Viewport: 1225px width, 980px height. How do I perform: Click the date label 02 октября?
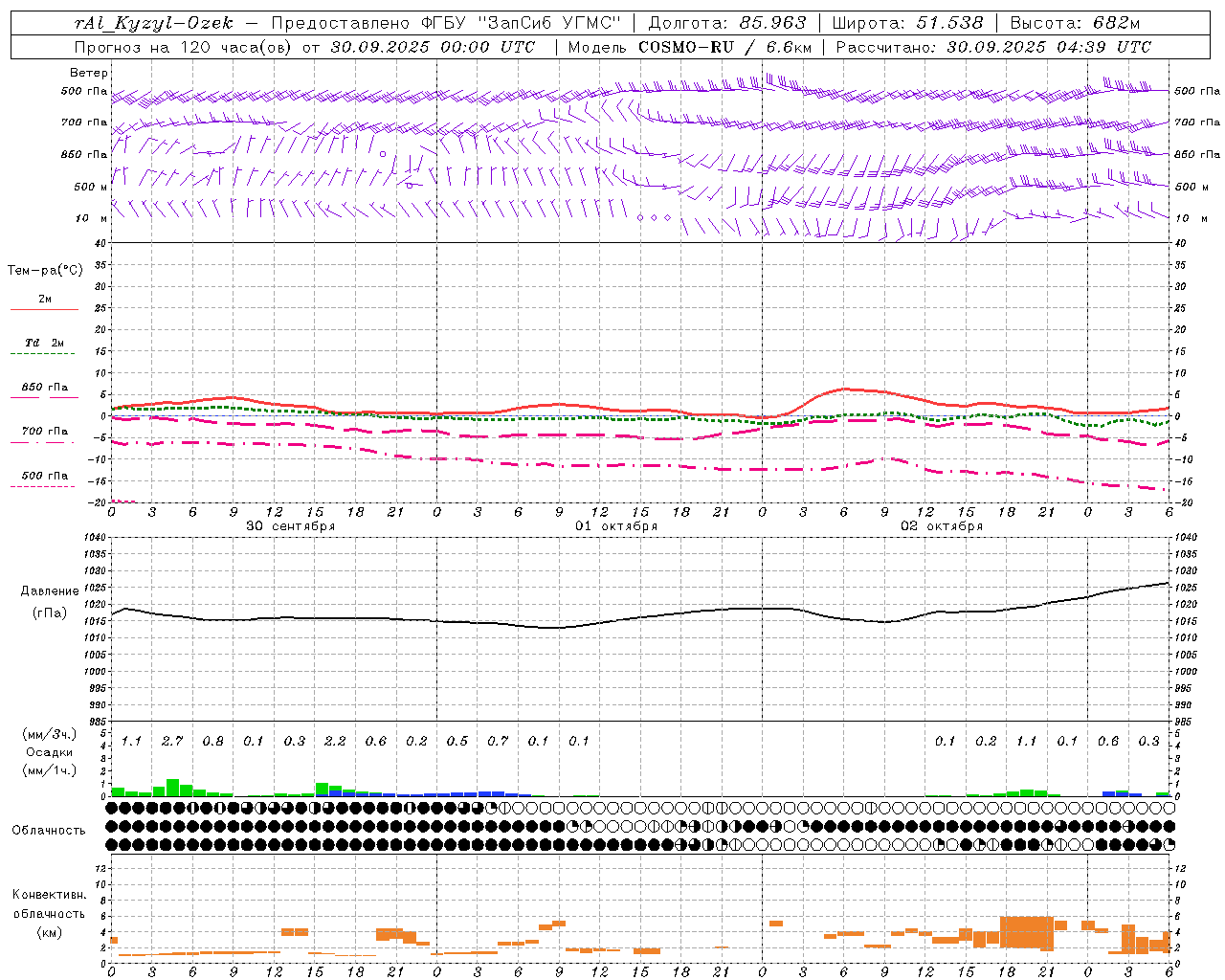941,526
